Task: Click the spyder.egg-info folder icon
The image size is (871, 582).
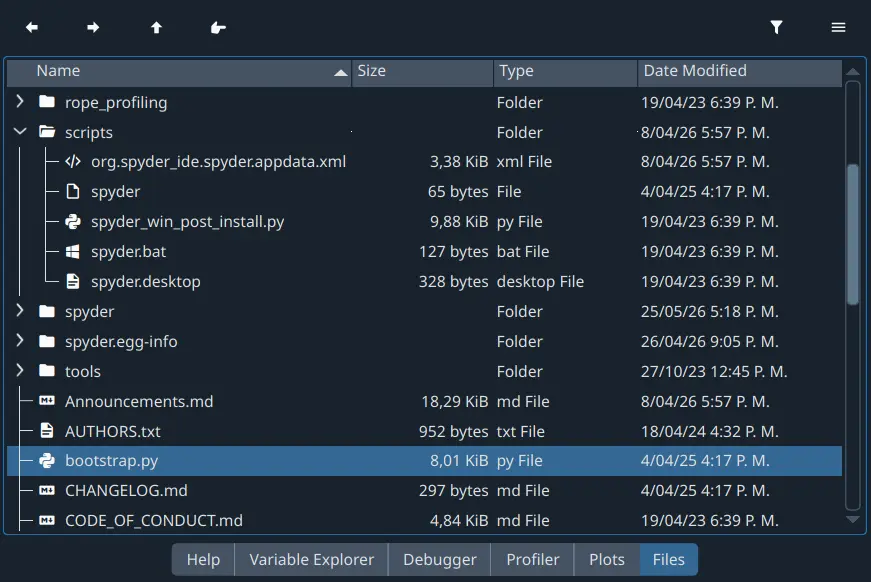Action: (x=47, y=341)
